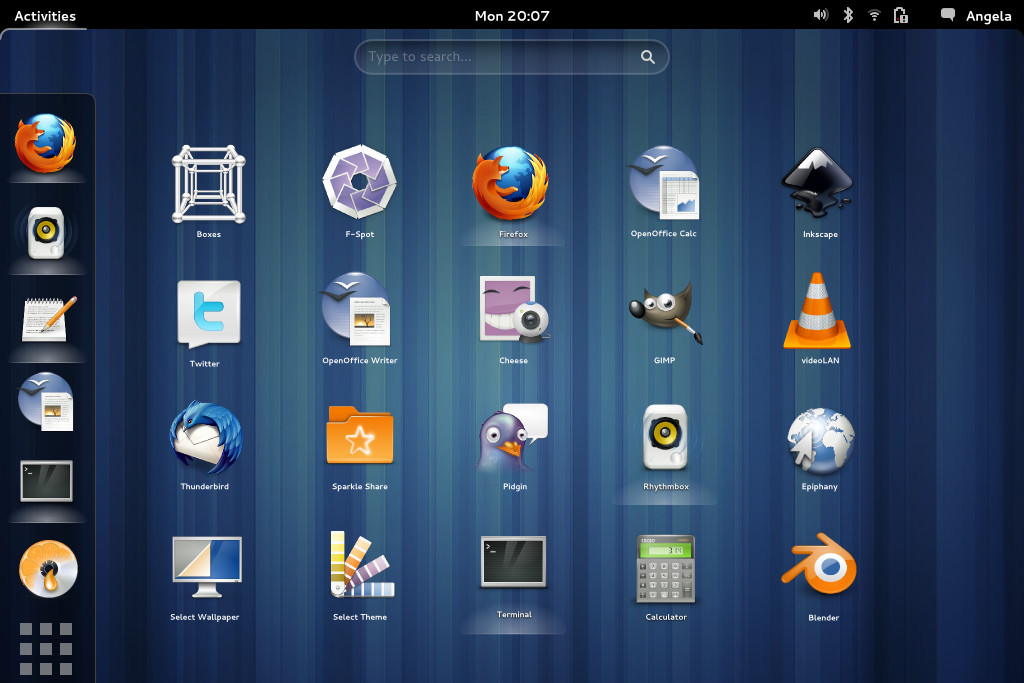Focus the Type to search field
The height and width of the screenshot is (683, 1024).
pos(511,57)
